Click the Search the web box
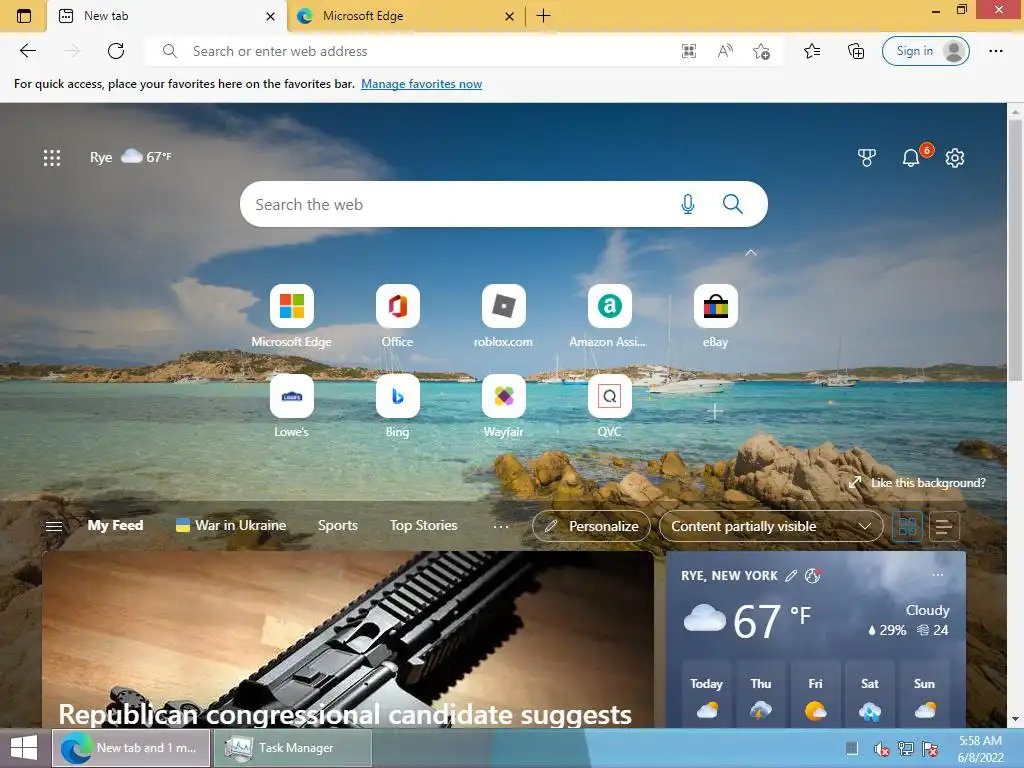 pos(504,204)
